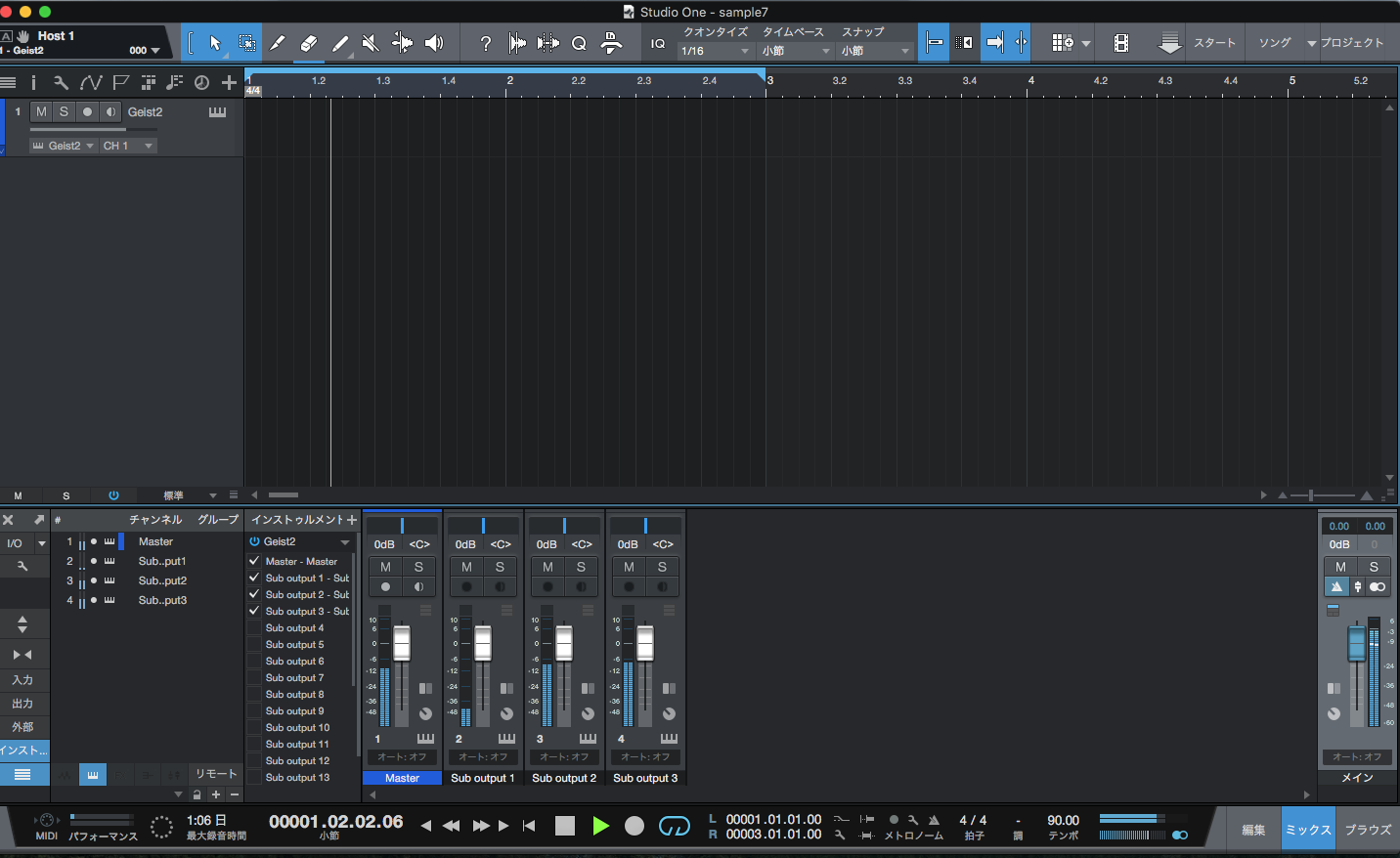Click the stop button in transport
1400x858 pixels.
pos(565,827)
